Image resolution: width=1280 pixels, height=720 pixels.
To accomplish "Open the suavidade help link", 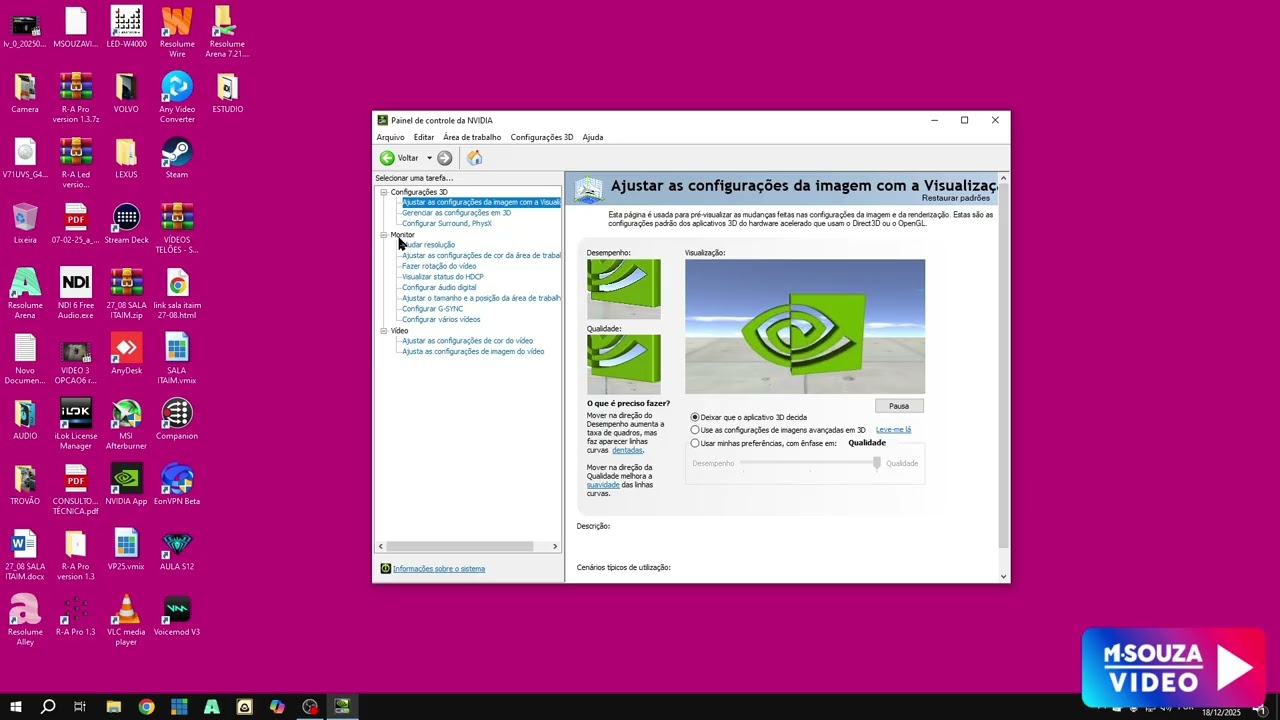I will coord(603,485).
